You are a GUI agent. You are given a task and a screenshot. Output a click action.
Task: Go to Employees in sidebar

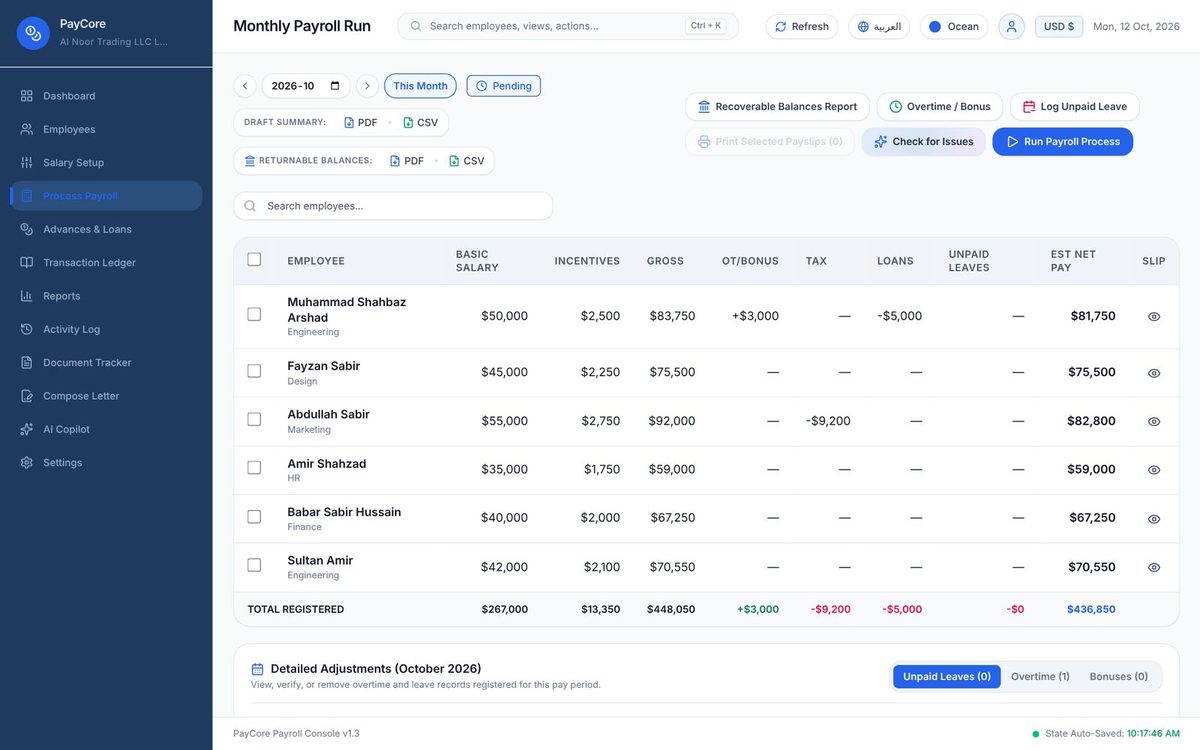106,129
